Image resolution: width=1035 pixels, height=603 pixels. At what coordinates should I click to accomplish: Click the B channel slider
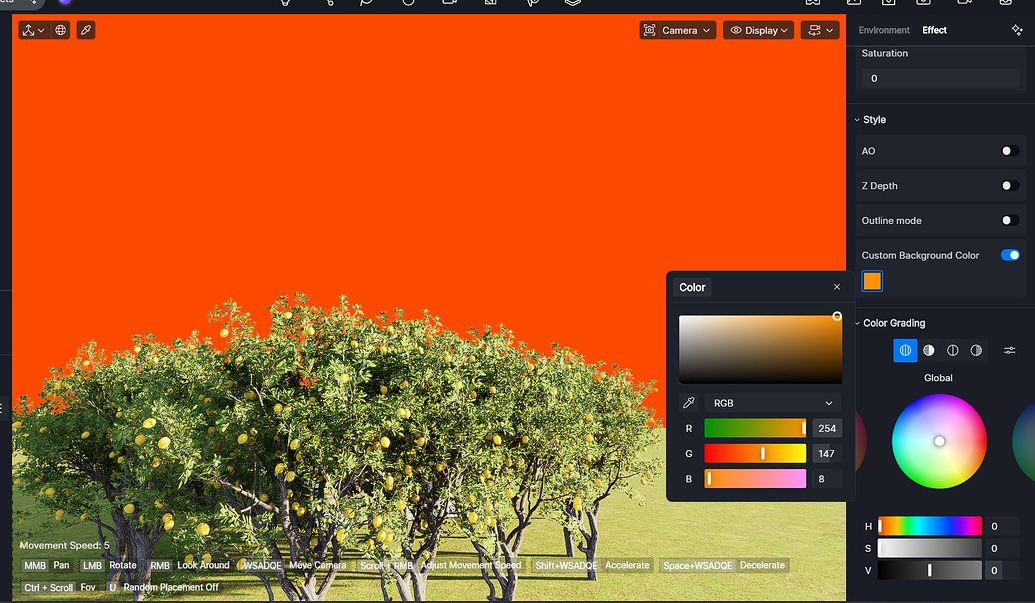coord(755,479)
